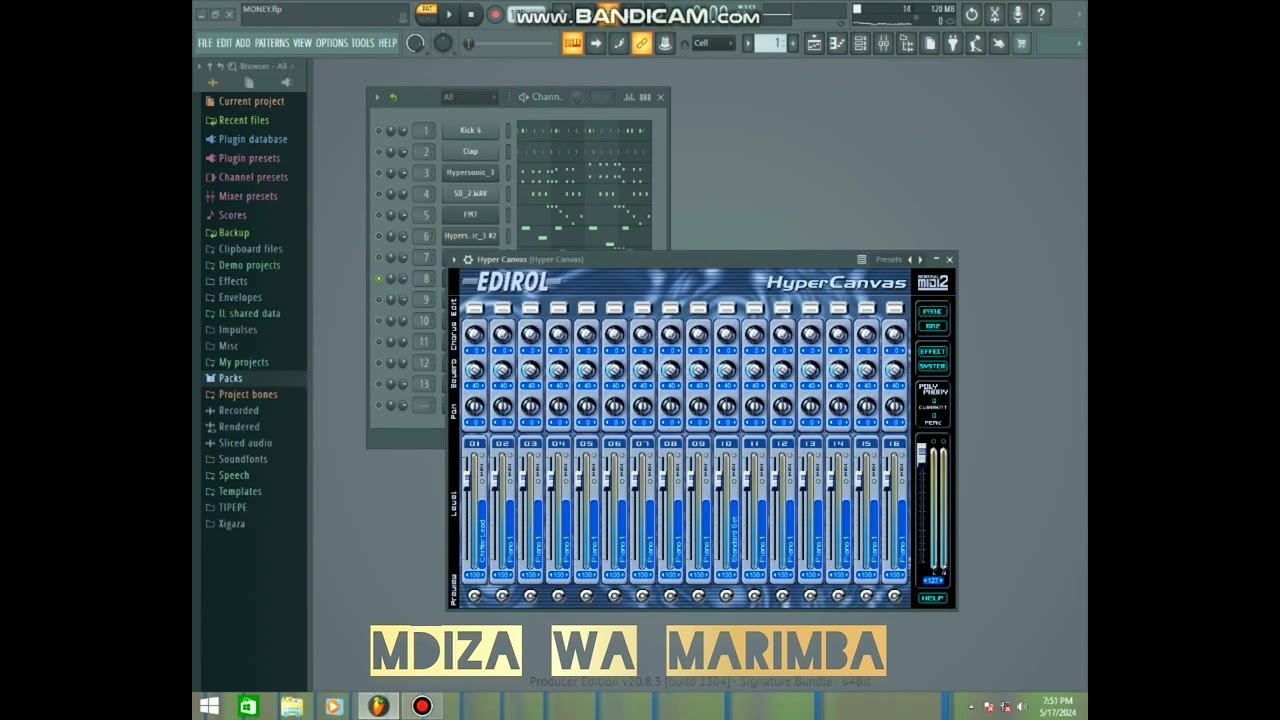Toggle Hyper Canvas part 01 Edit button

[474, 308]
